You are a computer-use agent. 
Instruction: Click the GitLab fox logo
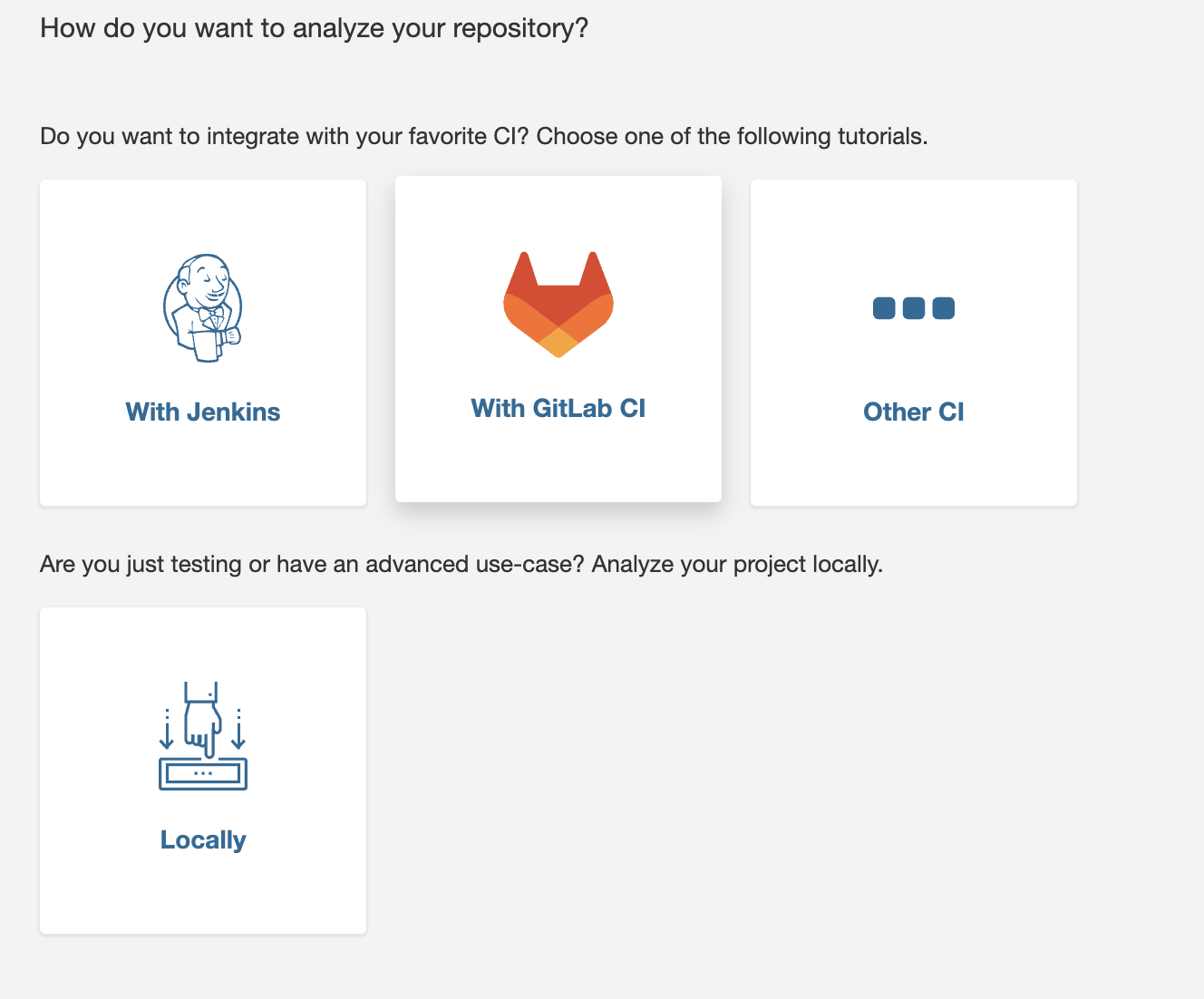coord(558,304)
